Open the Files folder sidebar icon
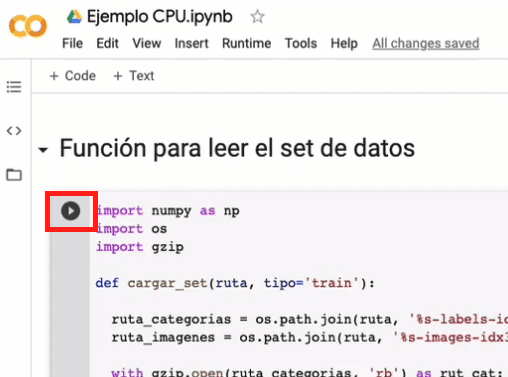The height and width of the screenshot is (377, 508). click(14, 175)
